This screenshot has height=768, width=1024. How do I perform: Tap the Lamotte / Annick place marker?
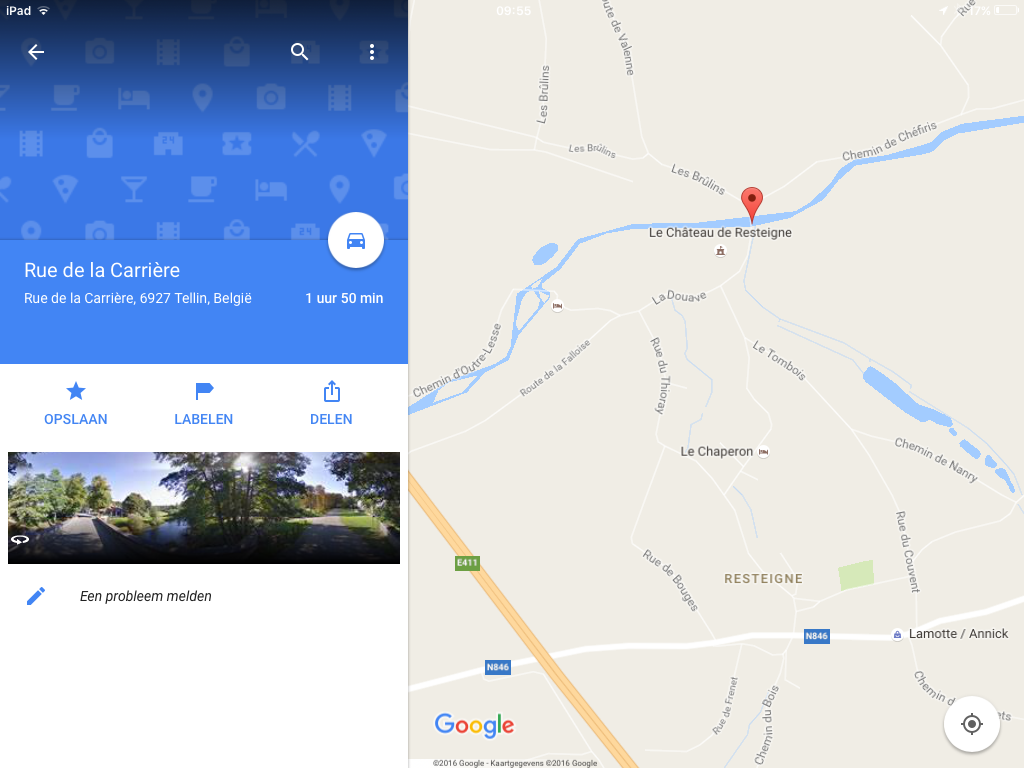click(897, 634)
